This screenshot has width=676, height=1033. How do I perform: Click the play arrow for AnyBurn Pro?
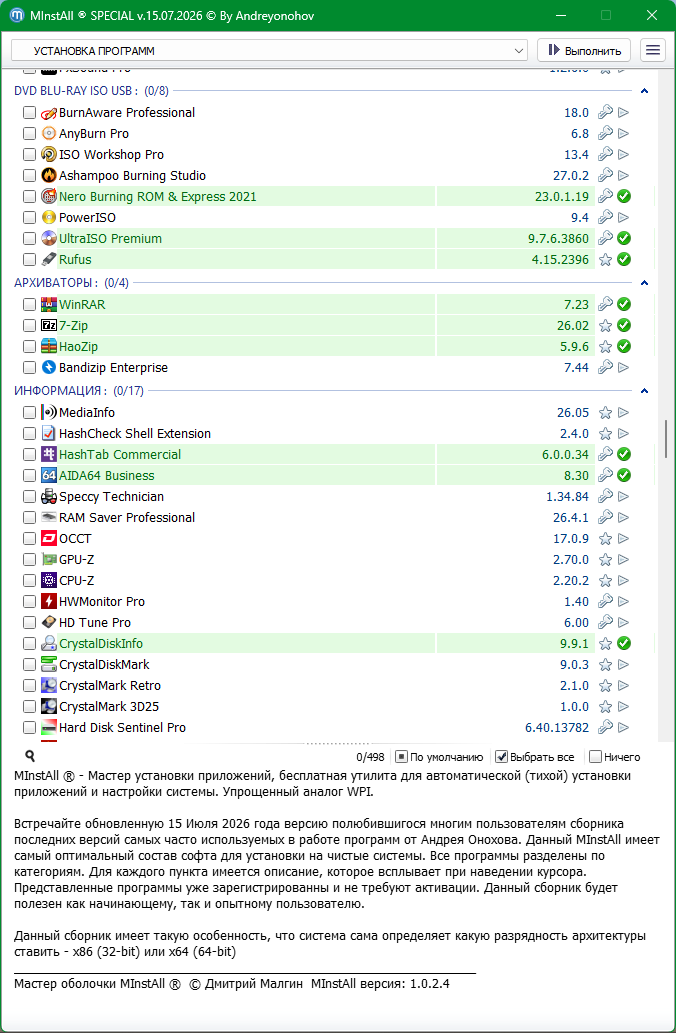pos(623,134)
